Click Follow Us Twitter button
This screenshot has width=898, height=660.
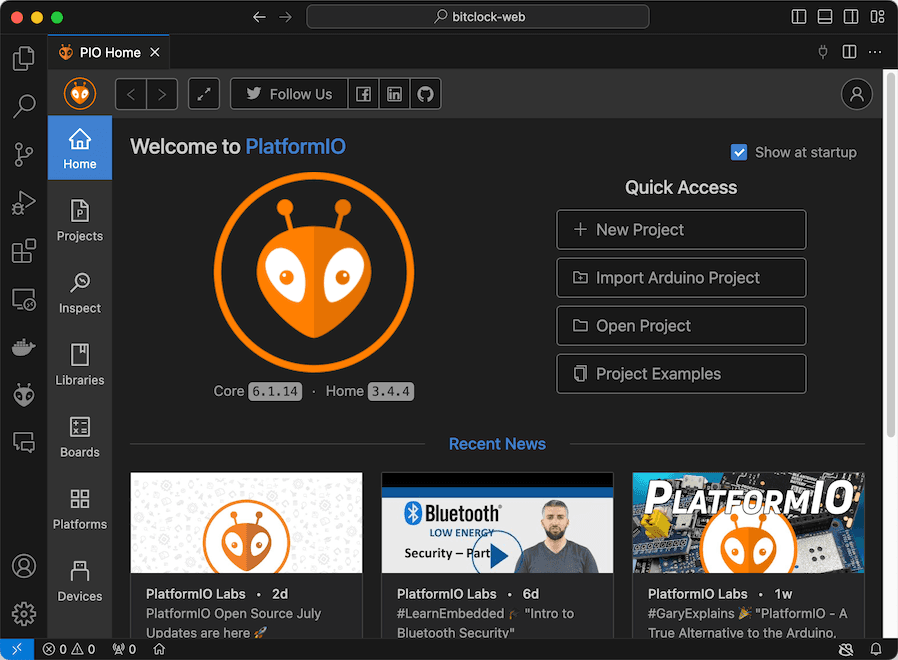click(289, 94)
